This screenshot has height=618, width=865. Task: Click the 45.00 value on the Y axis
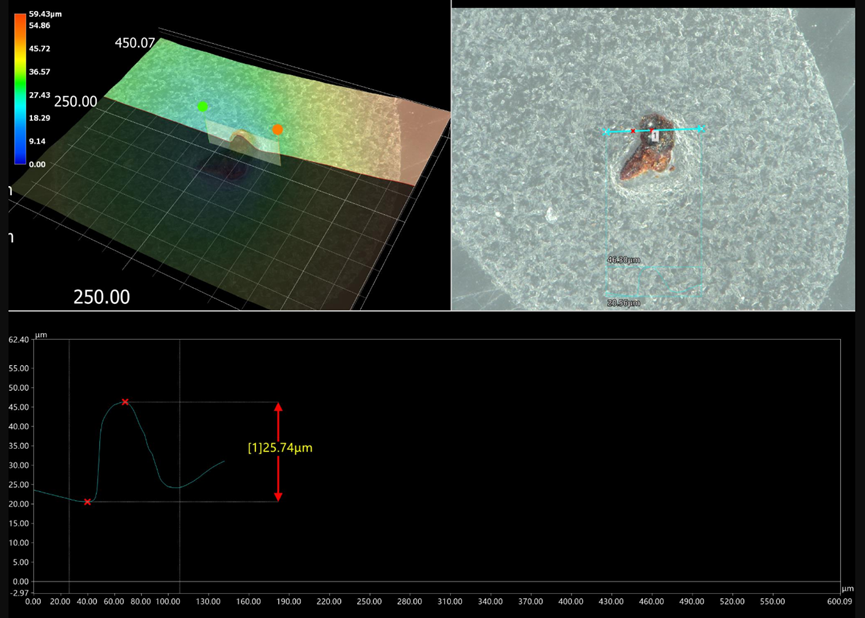20,407
